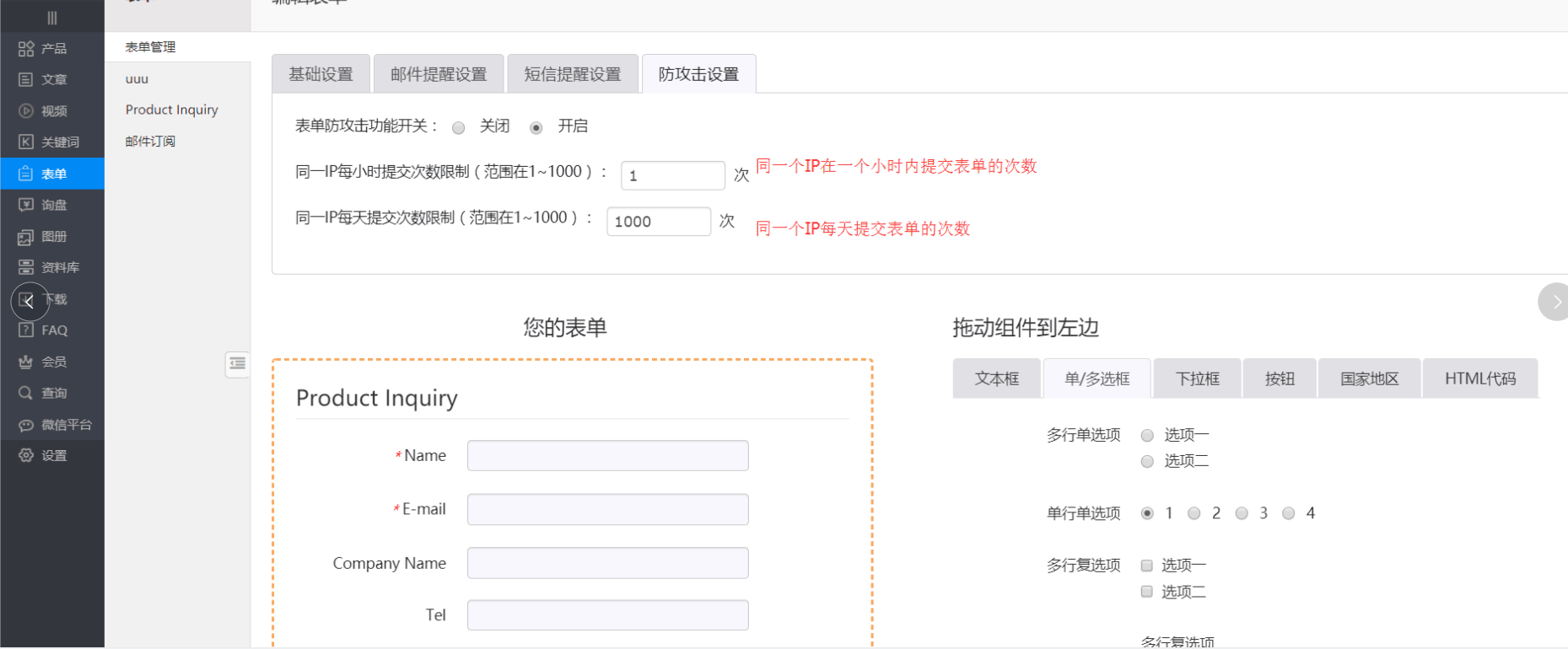Switch to 邮件提醒设置 tab
This screenshot has width=1568, height=649.
439,74
